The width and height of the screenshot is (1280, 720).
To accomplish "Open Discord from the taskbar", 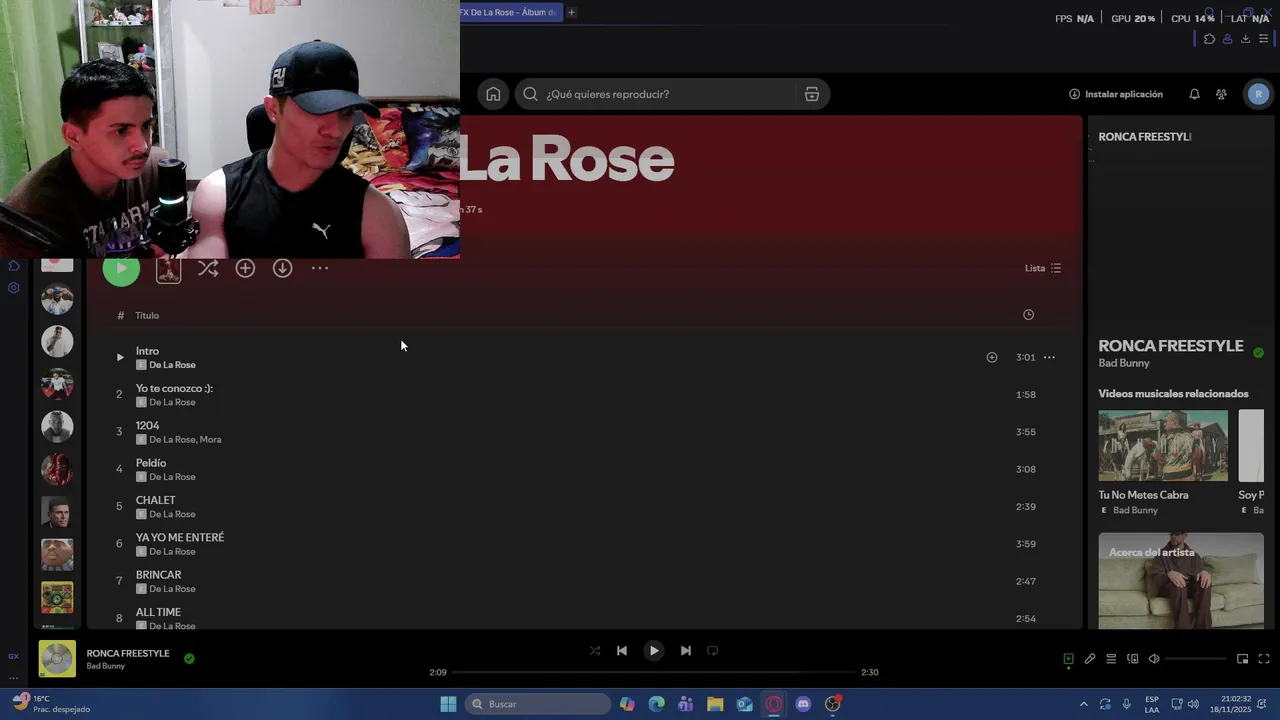I will [803, 704].
